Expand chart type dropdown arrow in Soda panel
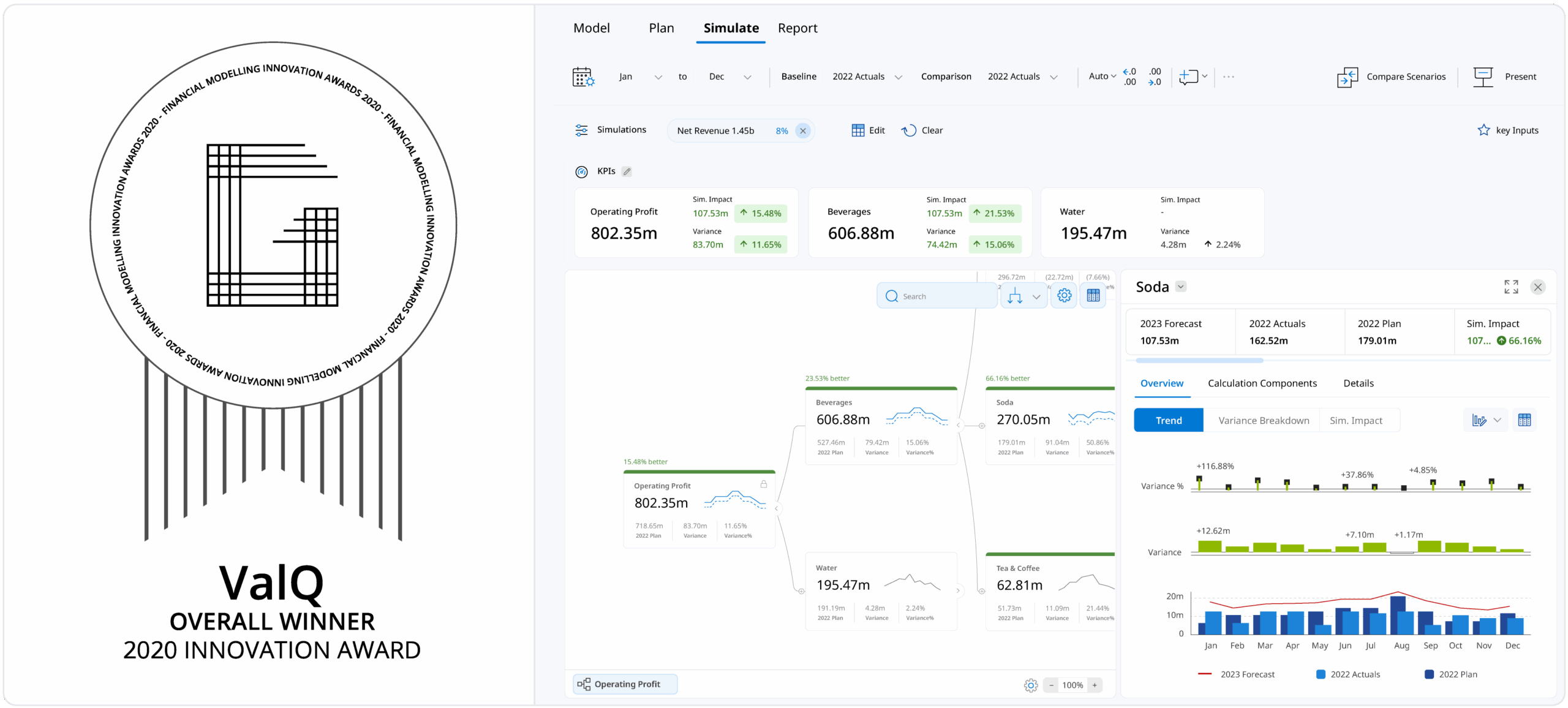 [x=1498, y=420]
